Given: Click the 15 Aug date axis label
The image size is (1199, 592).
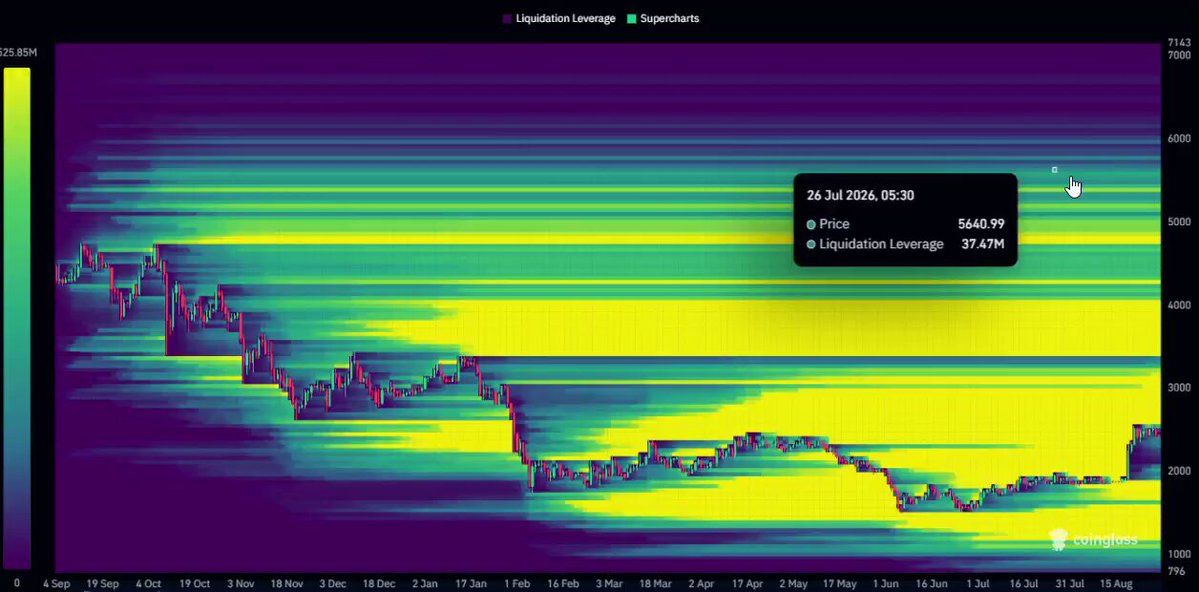Looking at the screenshot, I should click(1115, 584).
